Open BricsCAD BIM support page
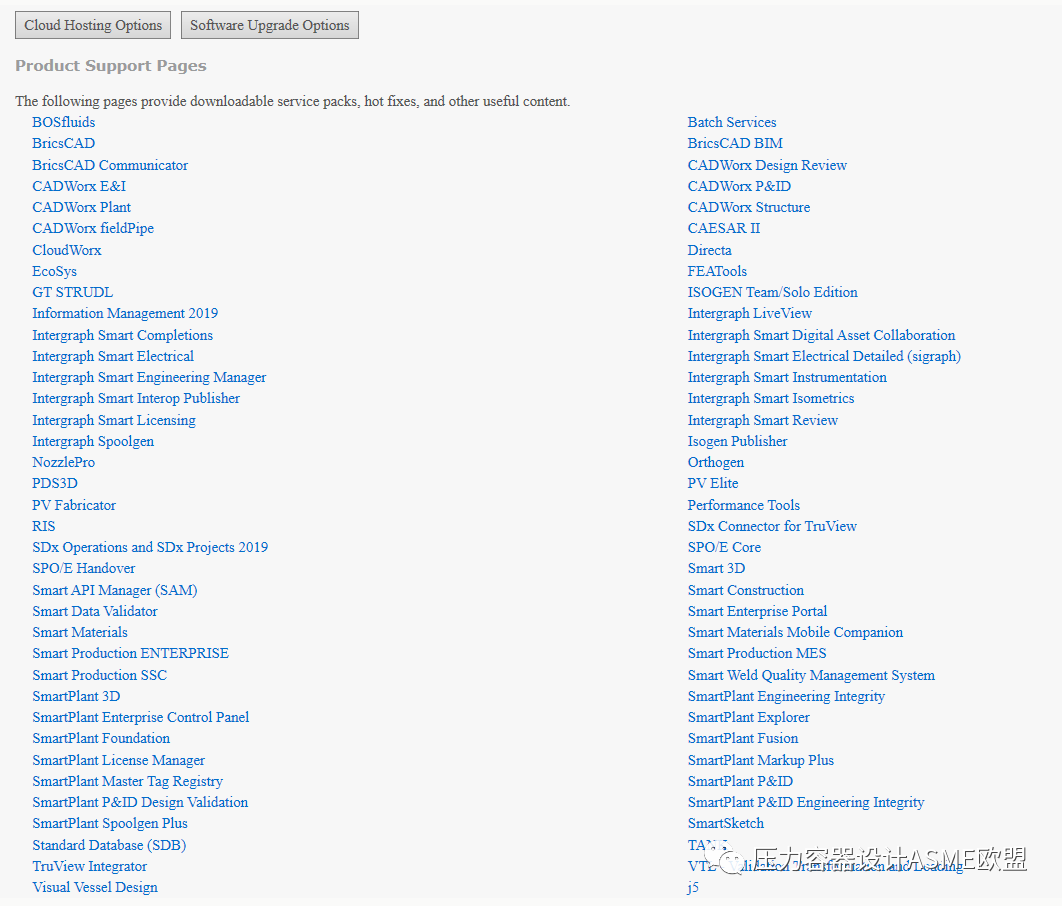The width and height of the screenshot is (1062, 906). [735, 144]
